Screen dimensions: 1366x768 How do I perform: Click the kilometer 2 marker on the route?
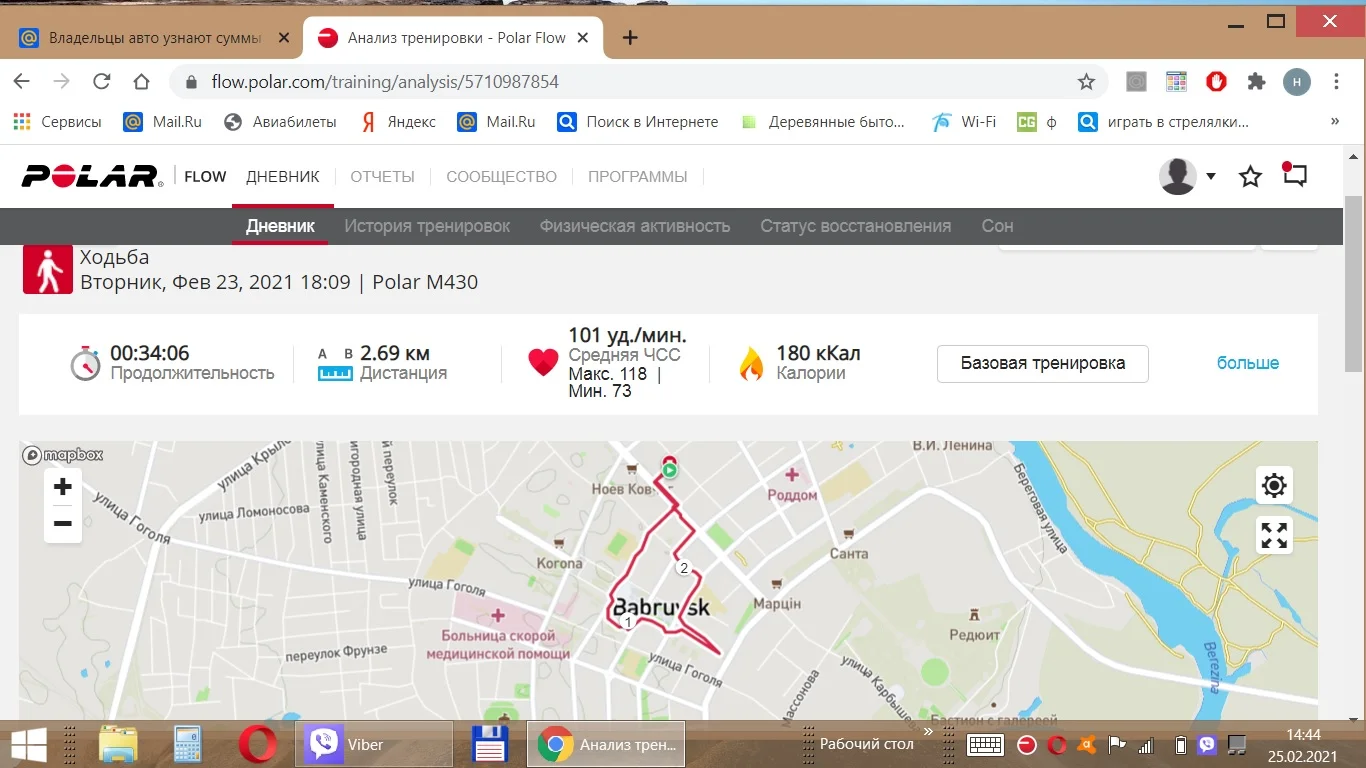[684, 569]
